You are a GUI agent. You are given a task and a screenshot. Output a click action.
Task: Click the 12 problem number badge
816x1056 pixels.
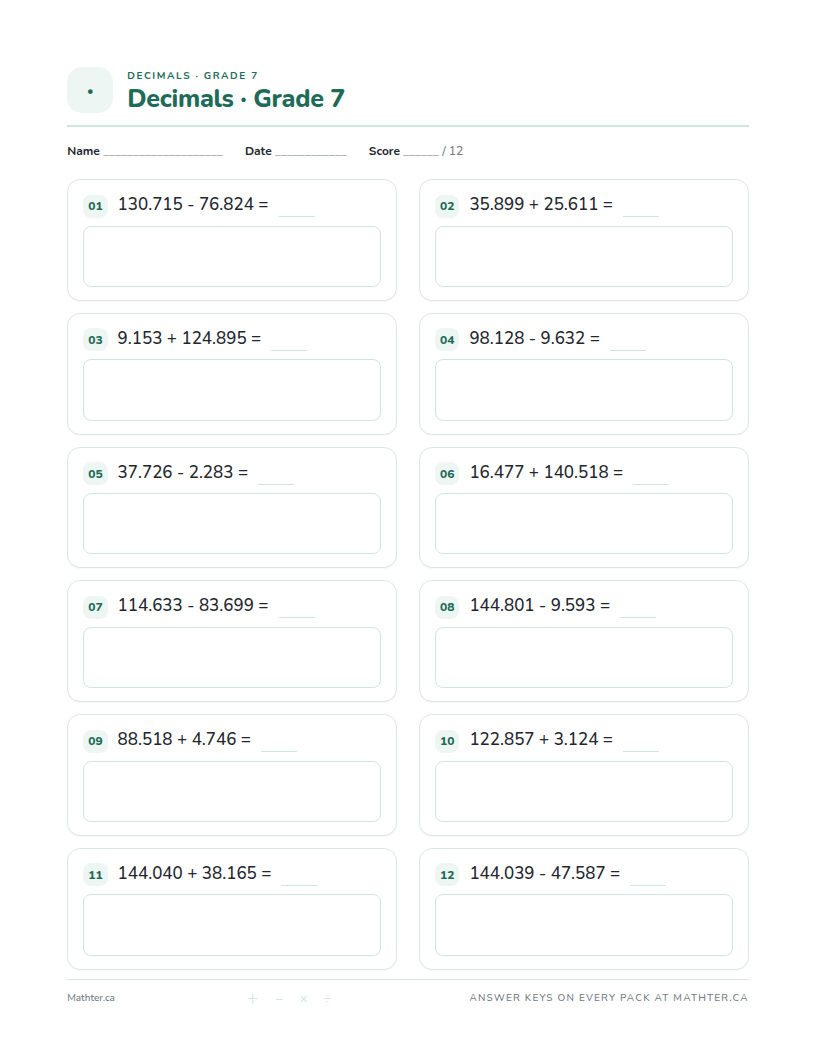point(447,874)
